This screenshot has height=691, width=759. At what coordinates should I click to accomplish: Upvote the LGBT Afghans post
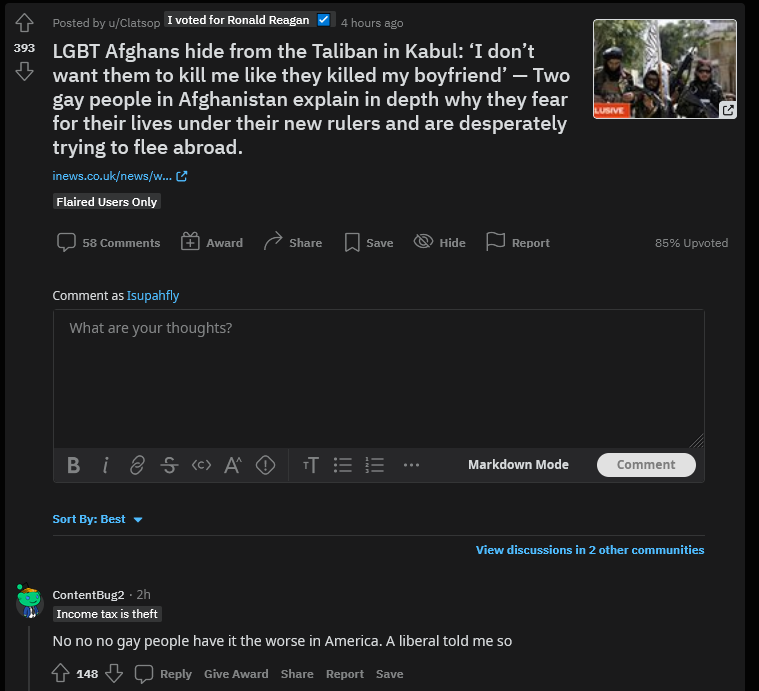click(24, 23)
